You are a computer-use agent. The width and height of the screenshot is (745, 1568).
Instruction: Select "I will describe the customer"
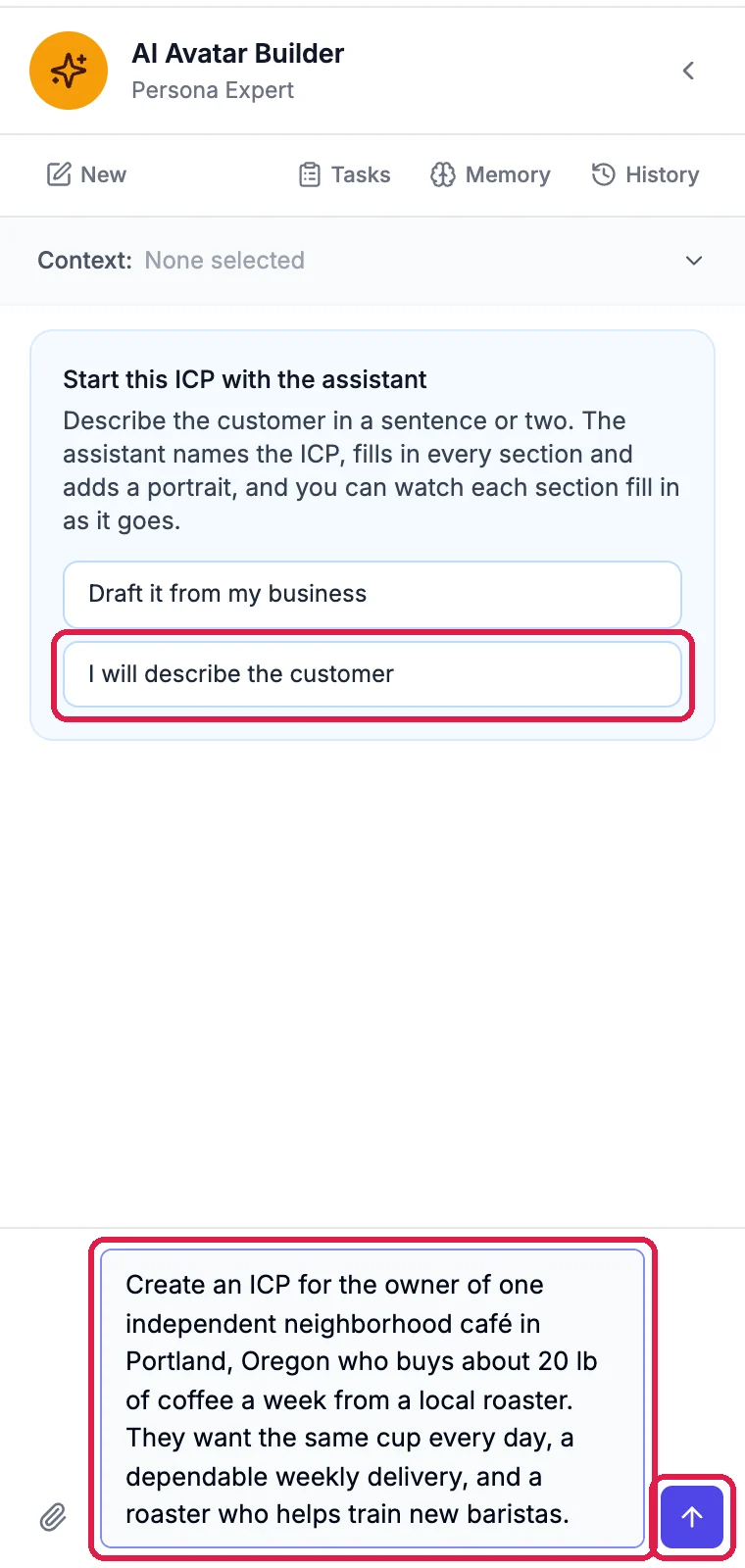click(372, 674)
